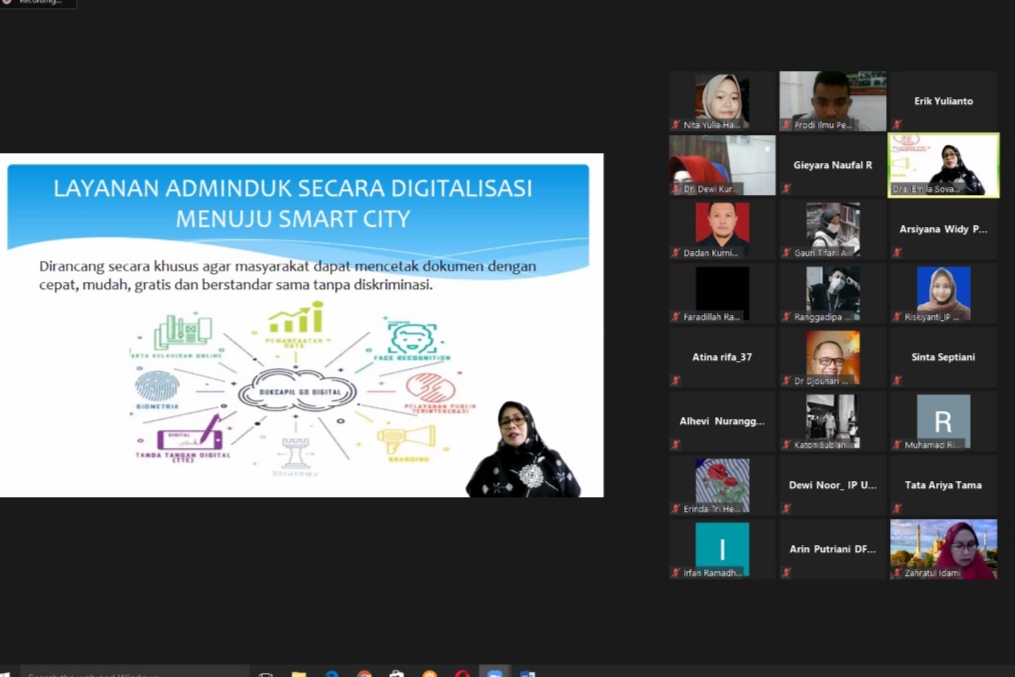Select Prodi Ilmu Pe video tile
1015x677 pixels.
coord(832,101)
